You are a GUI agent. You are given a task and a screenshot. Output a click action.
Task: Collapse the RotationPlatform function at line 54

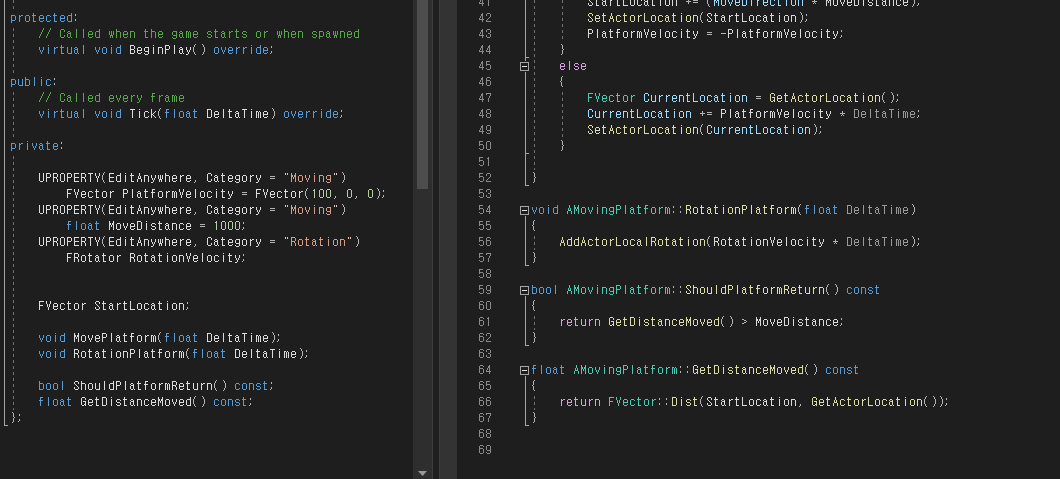click(x=524, y=210)
